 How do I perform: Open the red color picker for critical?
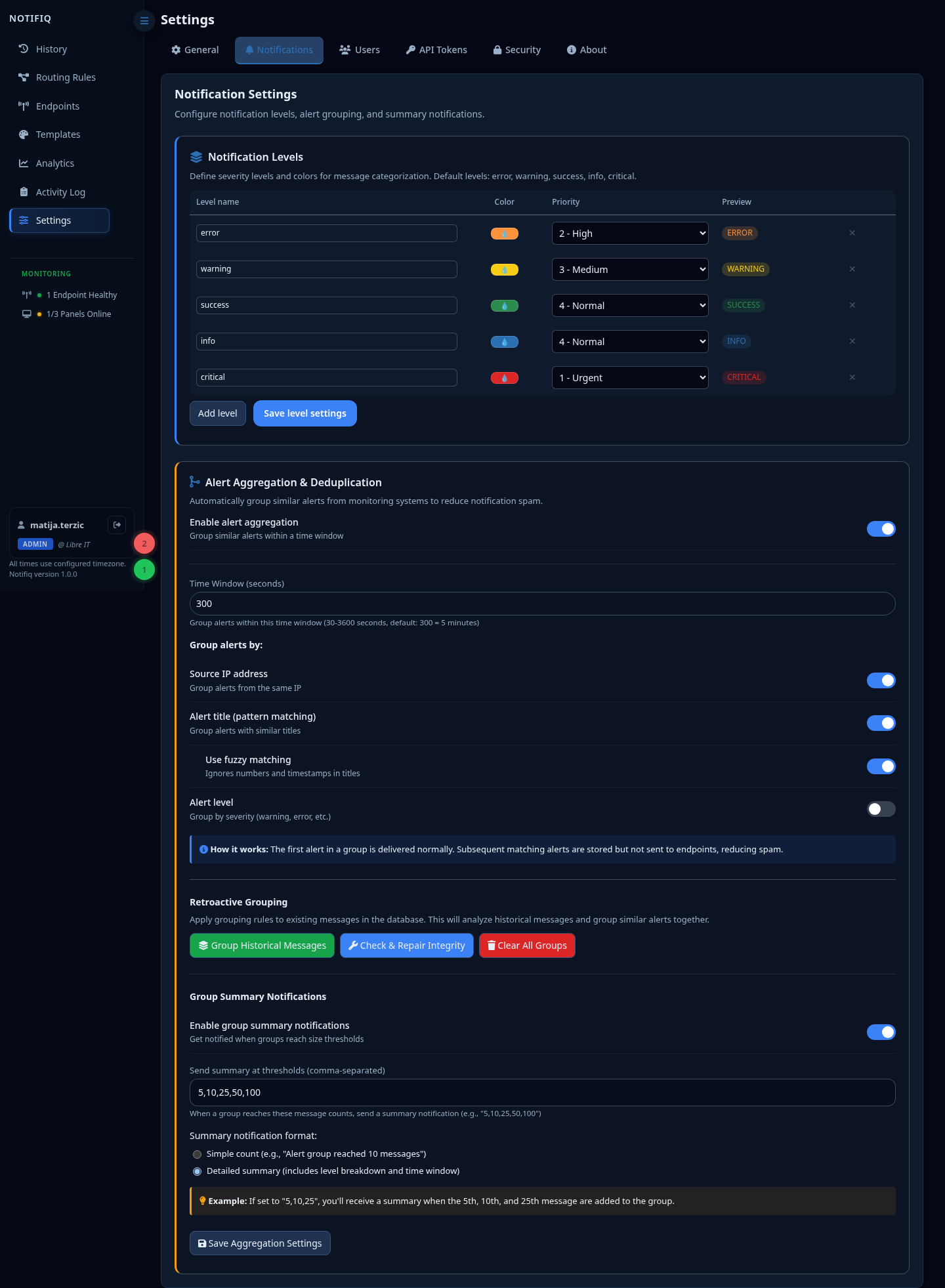pos(505,378)
